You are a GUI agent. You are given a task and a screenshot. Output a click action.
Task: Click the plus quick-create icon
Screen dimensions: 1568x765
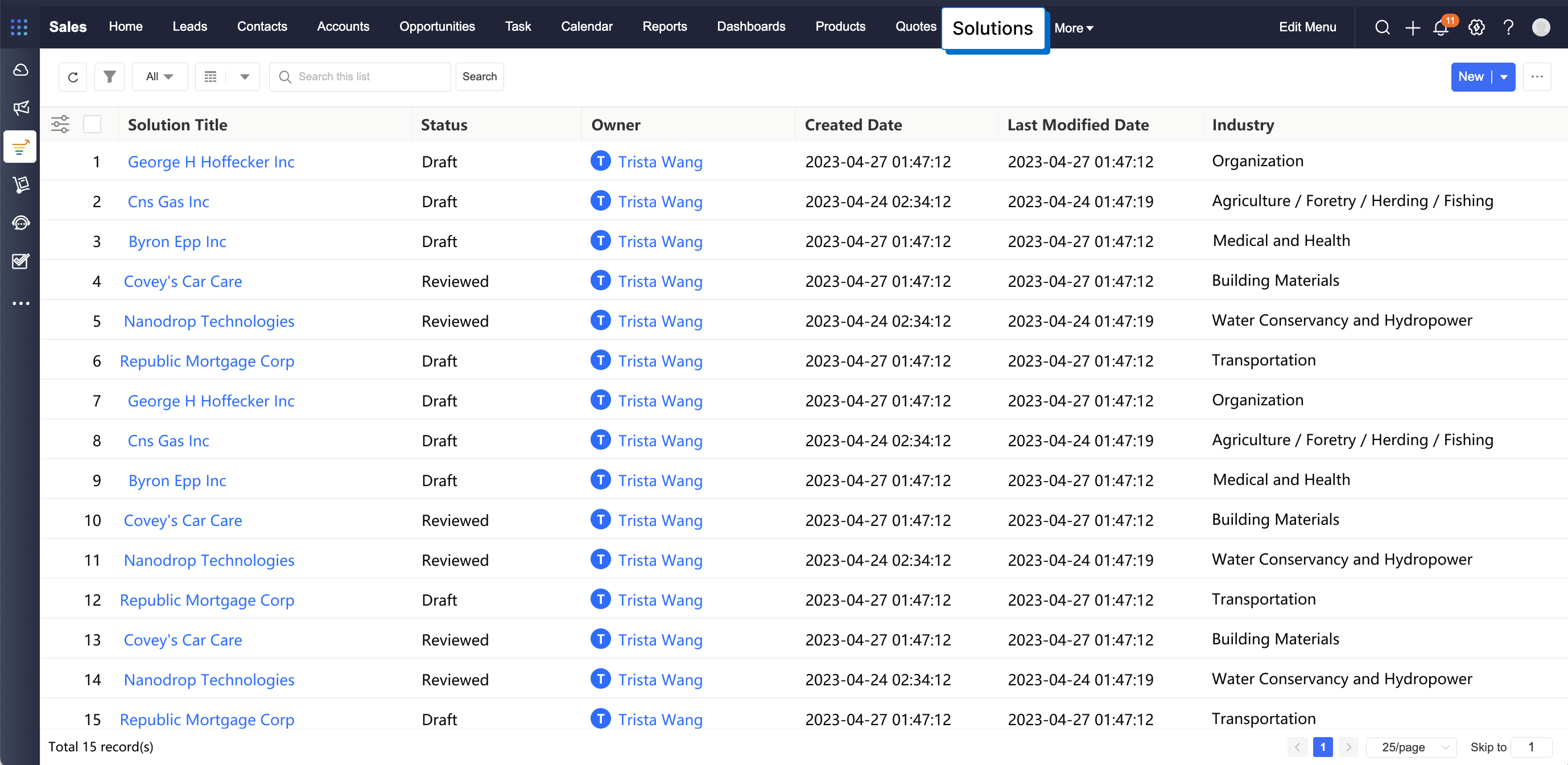coord(1412,27)
